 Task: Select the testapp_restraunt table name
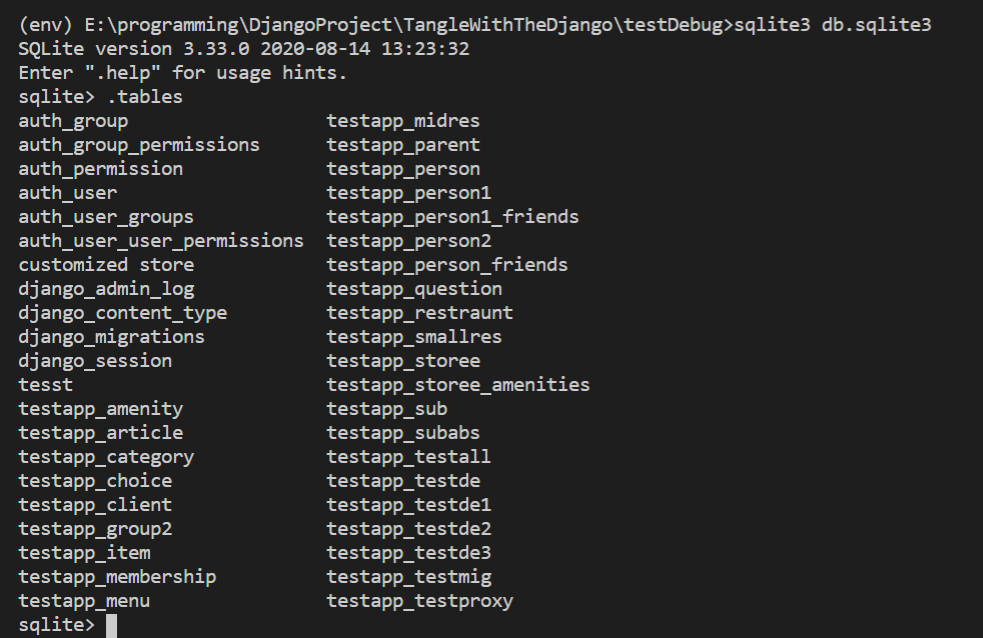point(420,313)
